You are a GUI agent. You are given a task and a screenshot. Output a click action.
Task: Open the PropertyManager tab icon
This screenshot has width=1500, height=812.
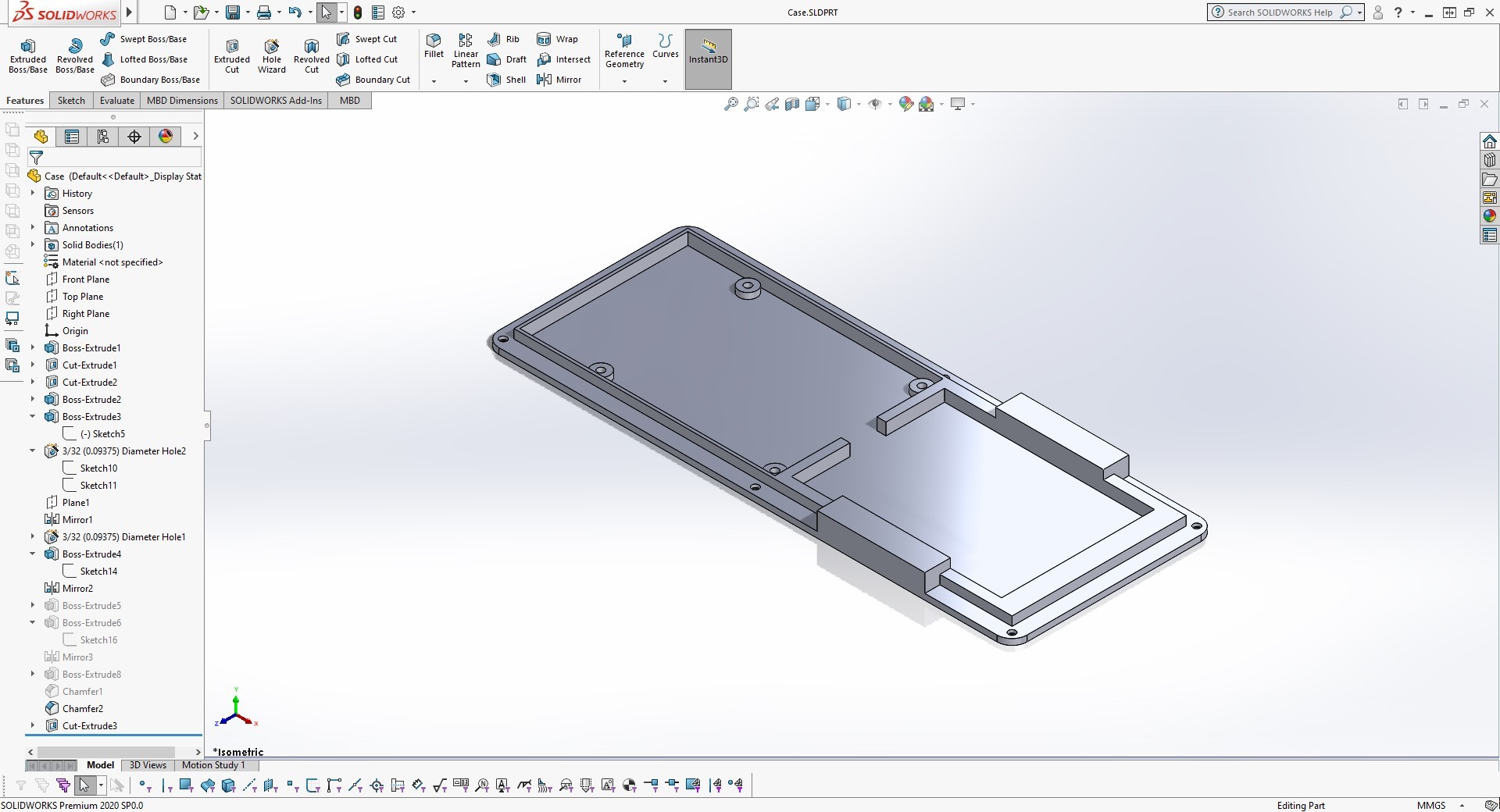pos(72,137)
